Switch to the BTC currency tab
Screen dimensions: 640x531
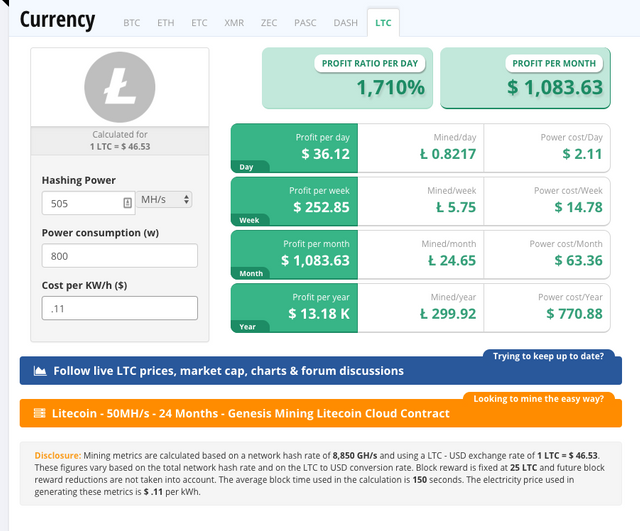click(x=131, y=23)
